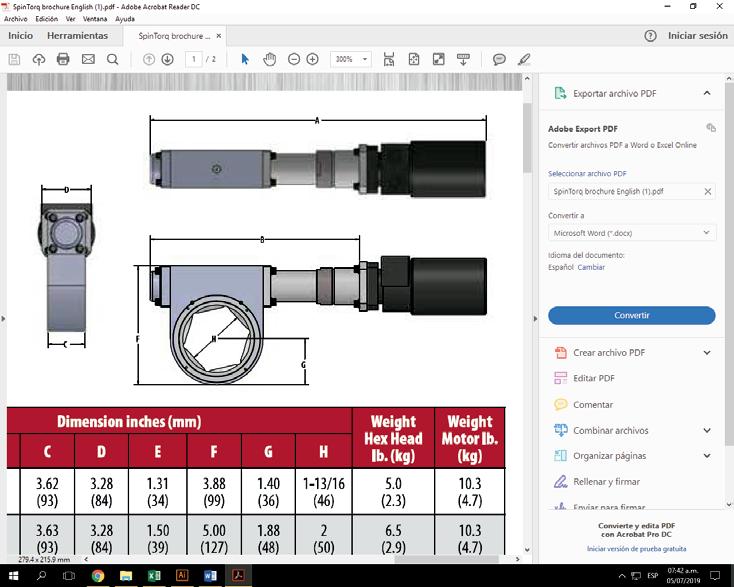Collapse the Exportar archivo PDF panel
This screenshot has width=734, height=587.
click(707, 93)
